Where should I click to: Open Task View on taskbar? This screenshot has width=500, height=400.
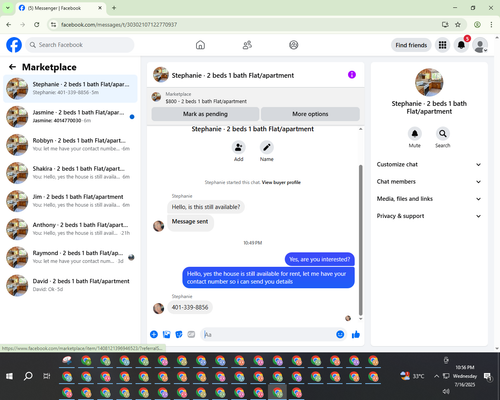tap(47, 376)
